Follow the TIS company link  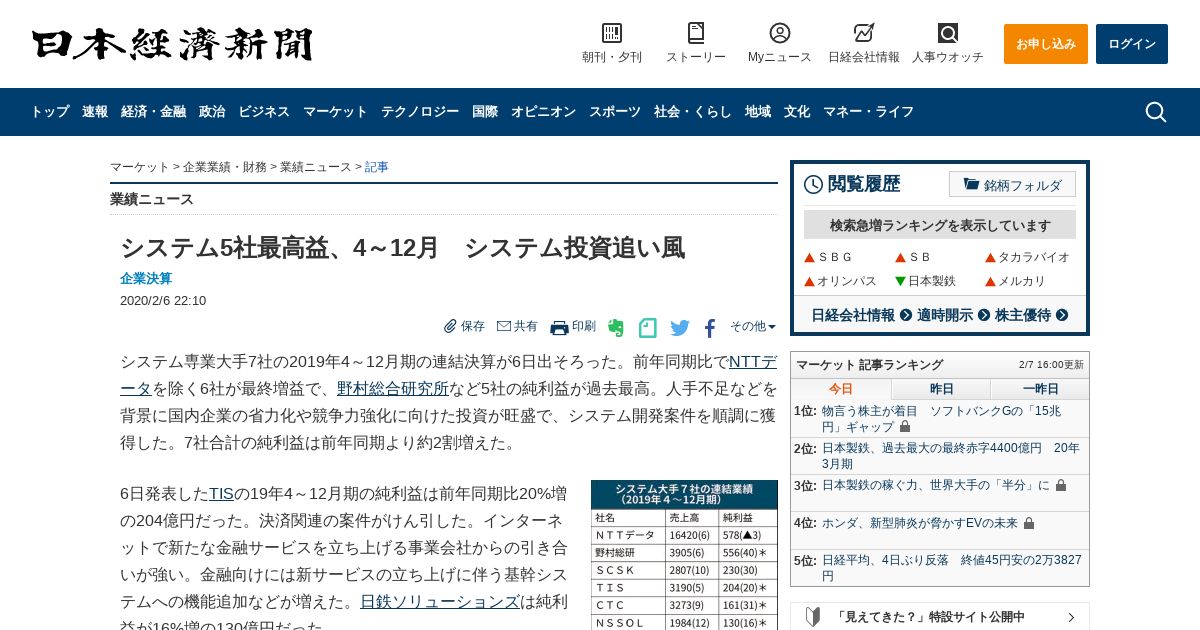pyautogui.click(x=221, y=493)
